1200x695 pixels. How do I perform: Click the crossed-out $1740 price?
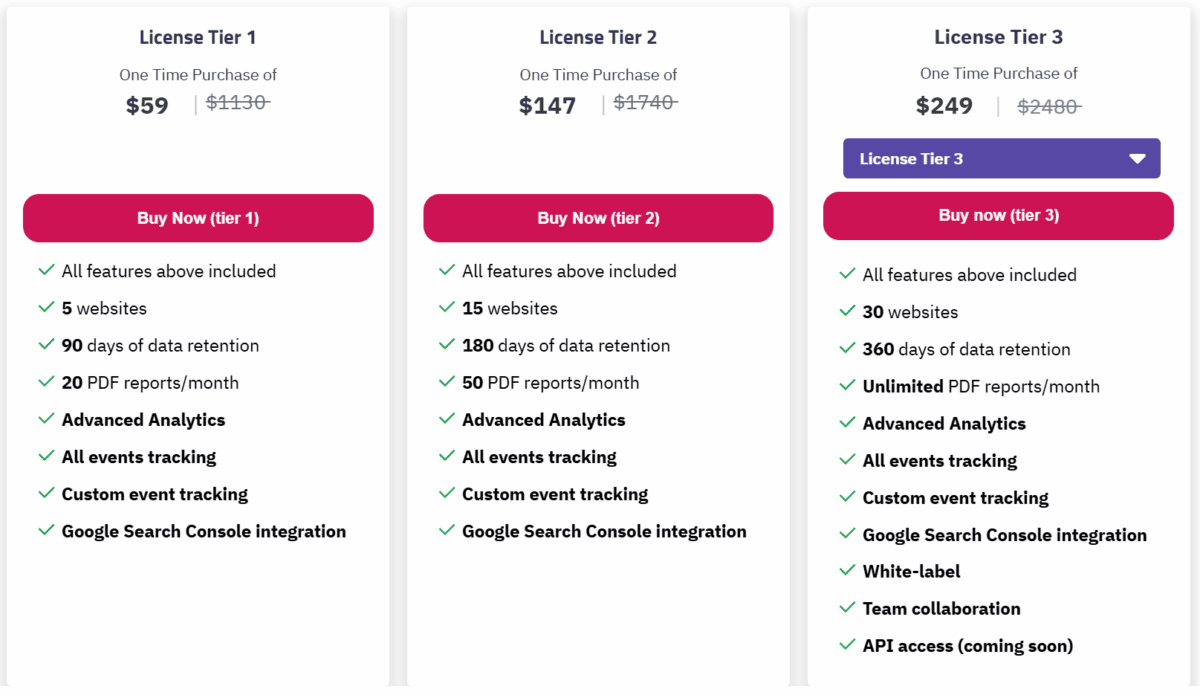click(x=645, y=102)
